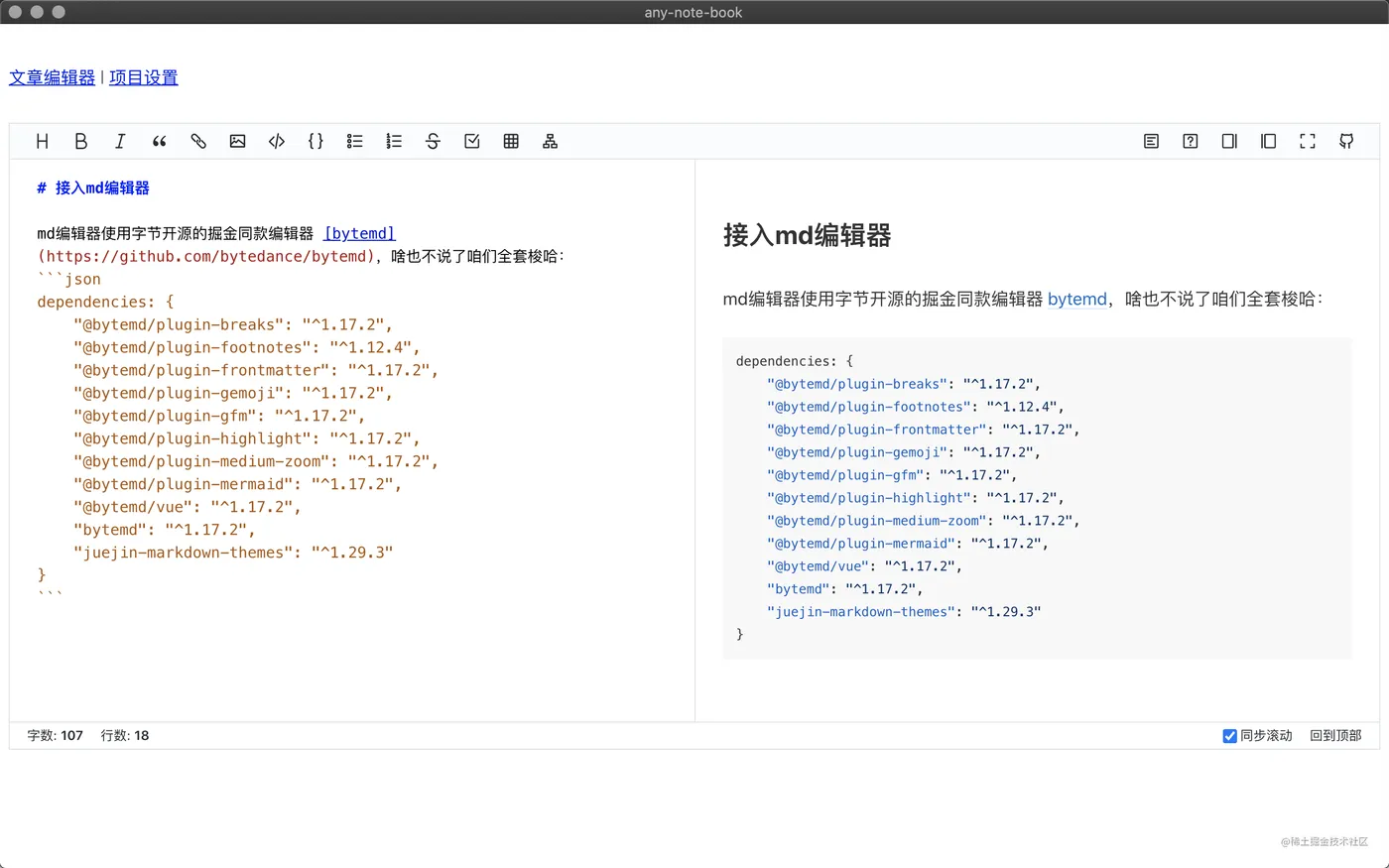Click the plugin-gemoji line in the editor

(233, 393)
